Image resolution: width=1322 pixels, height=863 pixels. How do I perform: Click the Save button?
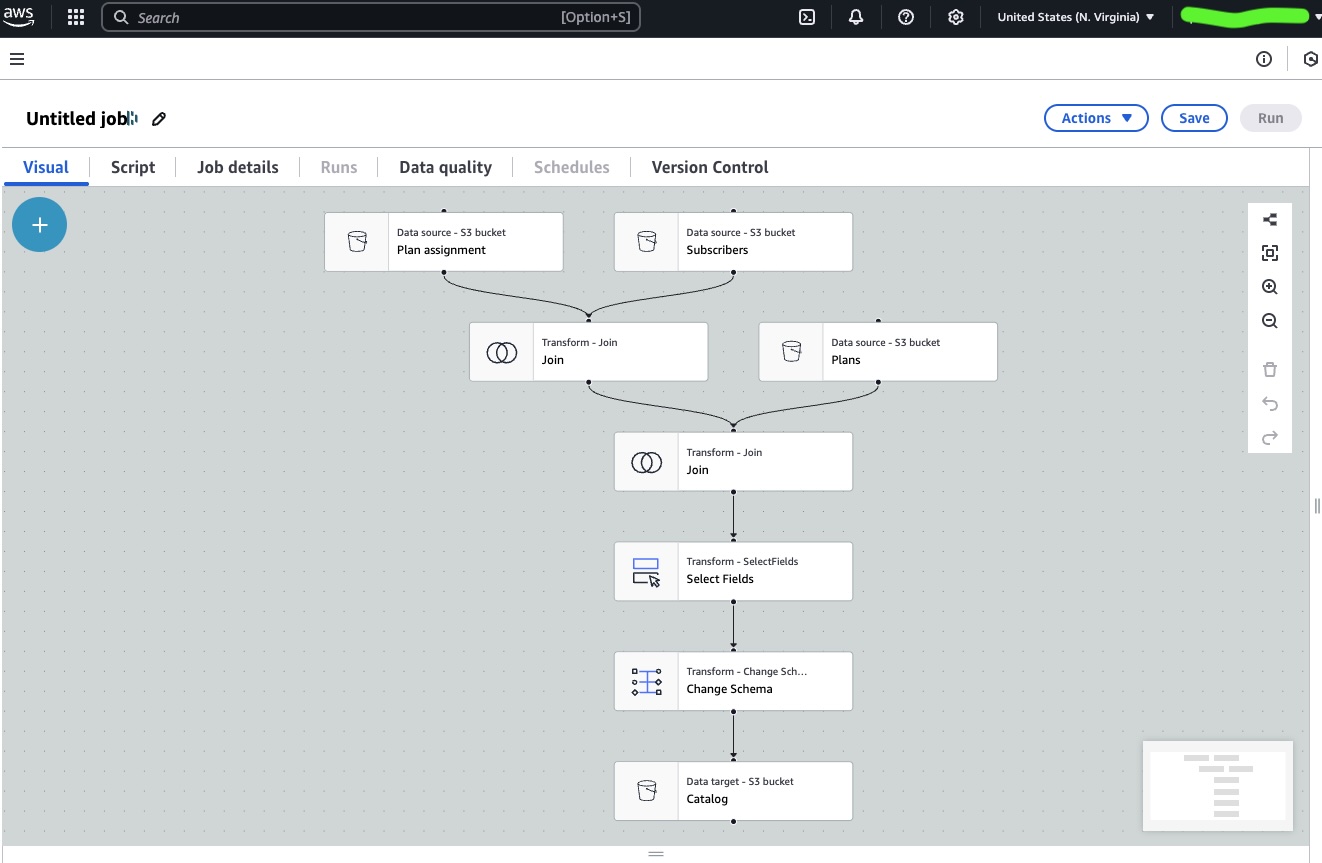pyautogui.click(x=1194, y=117)
